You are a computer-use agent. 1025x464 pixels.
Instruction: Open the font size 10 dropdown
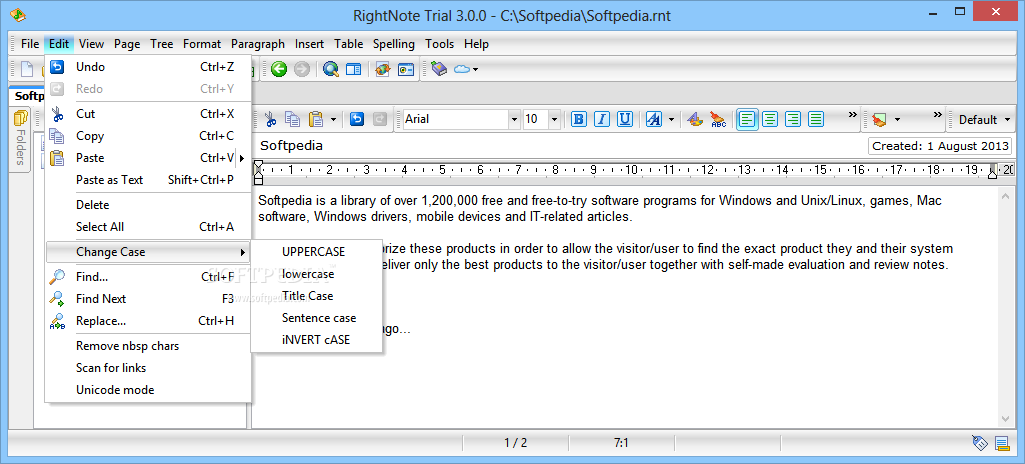[554, 120]
